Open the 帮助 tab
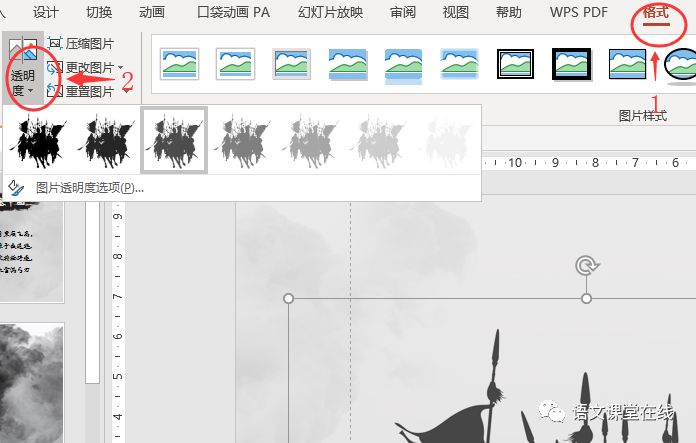 point(509,12)
